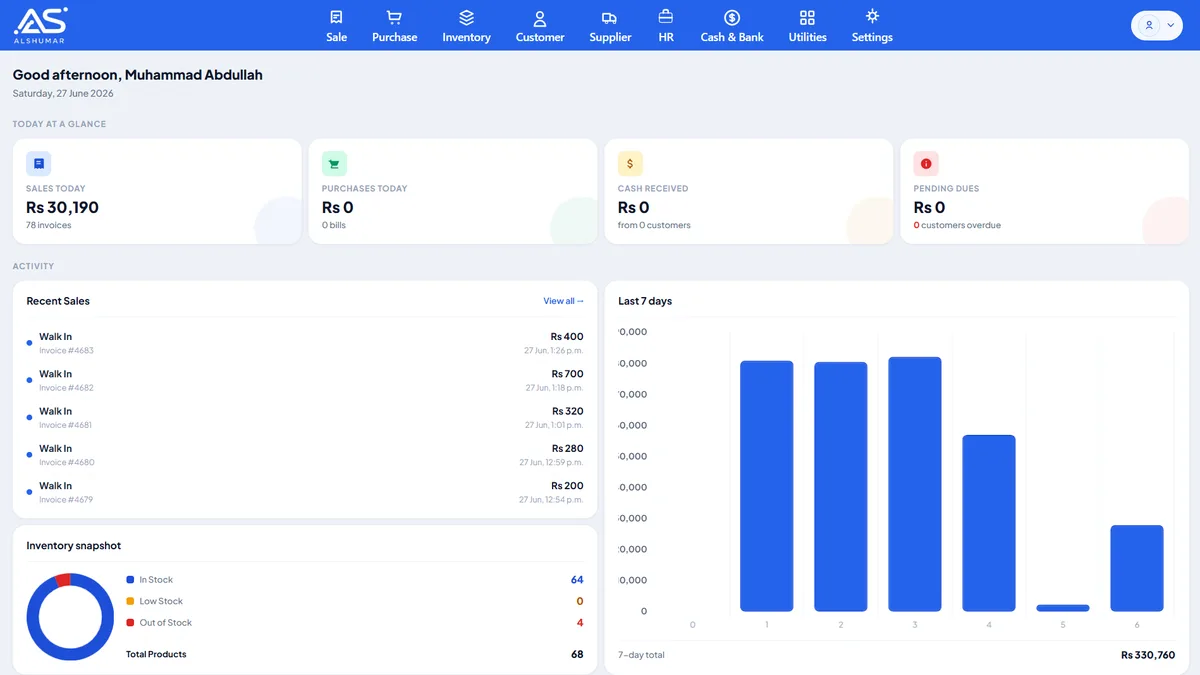Screen dimensions: 1200x675
Task: Open the Cash & Bank dollar icon
Action: coord(732,17)
